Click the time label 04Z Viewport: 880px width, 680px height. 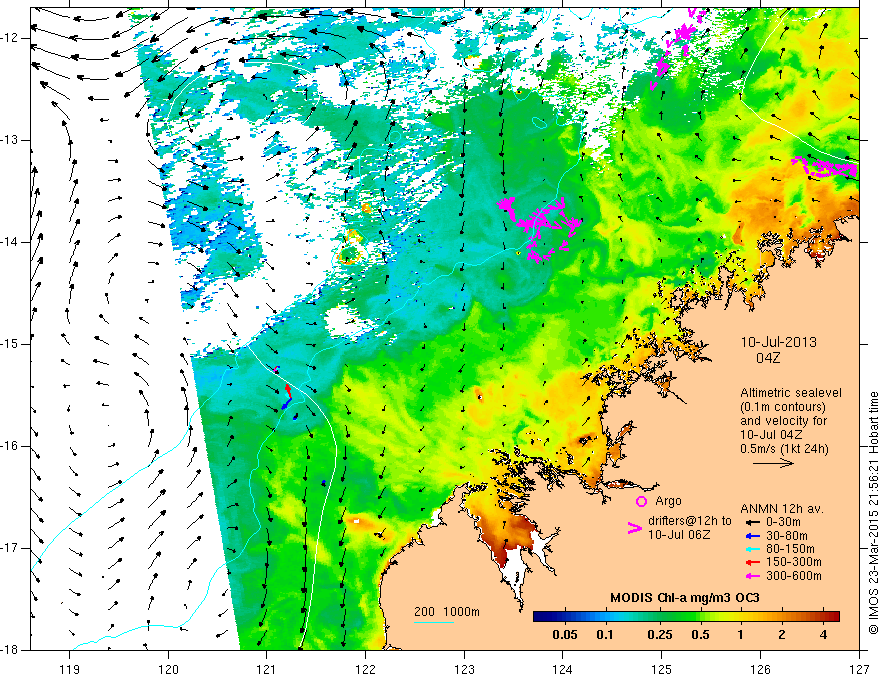(x=768, y=358)
